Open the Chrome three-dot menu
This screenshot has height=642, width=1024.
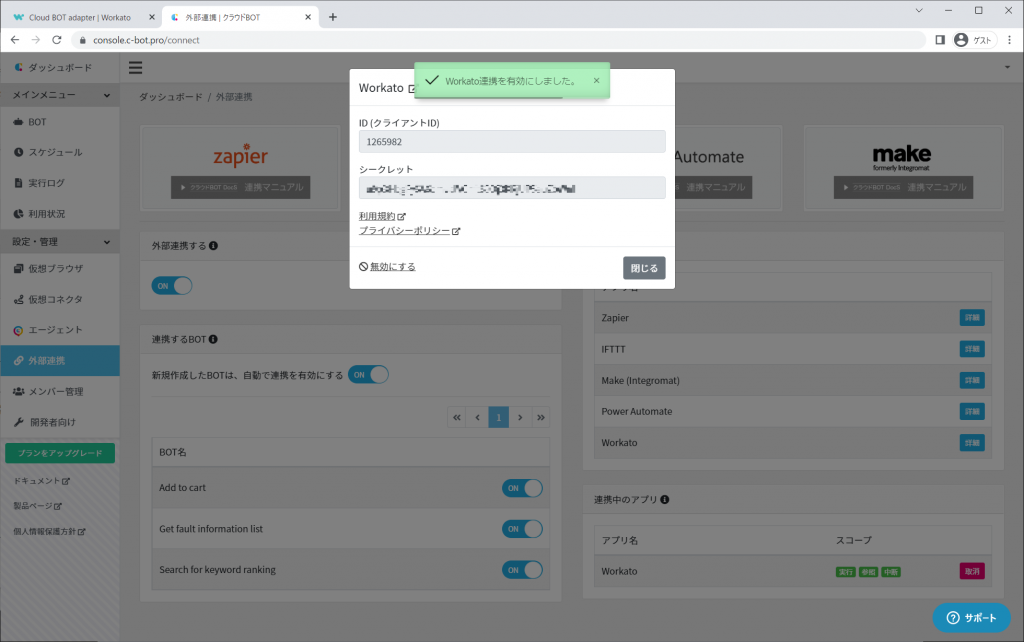tap(1010, 40)
